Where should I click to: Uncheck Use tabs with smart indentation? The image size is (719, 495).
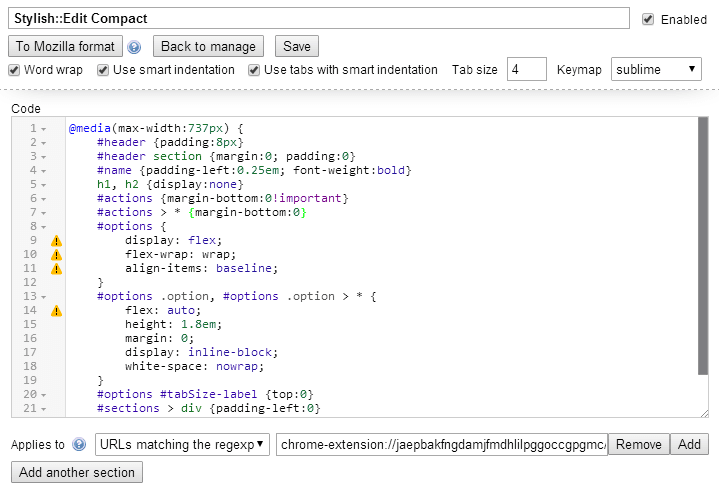click(254, 70)
